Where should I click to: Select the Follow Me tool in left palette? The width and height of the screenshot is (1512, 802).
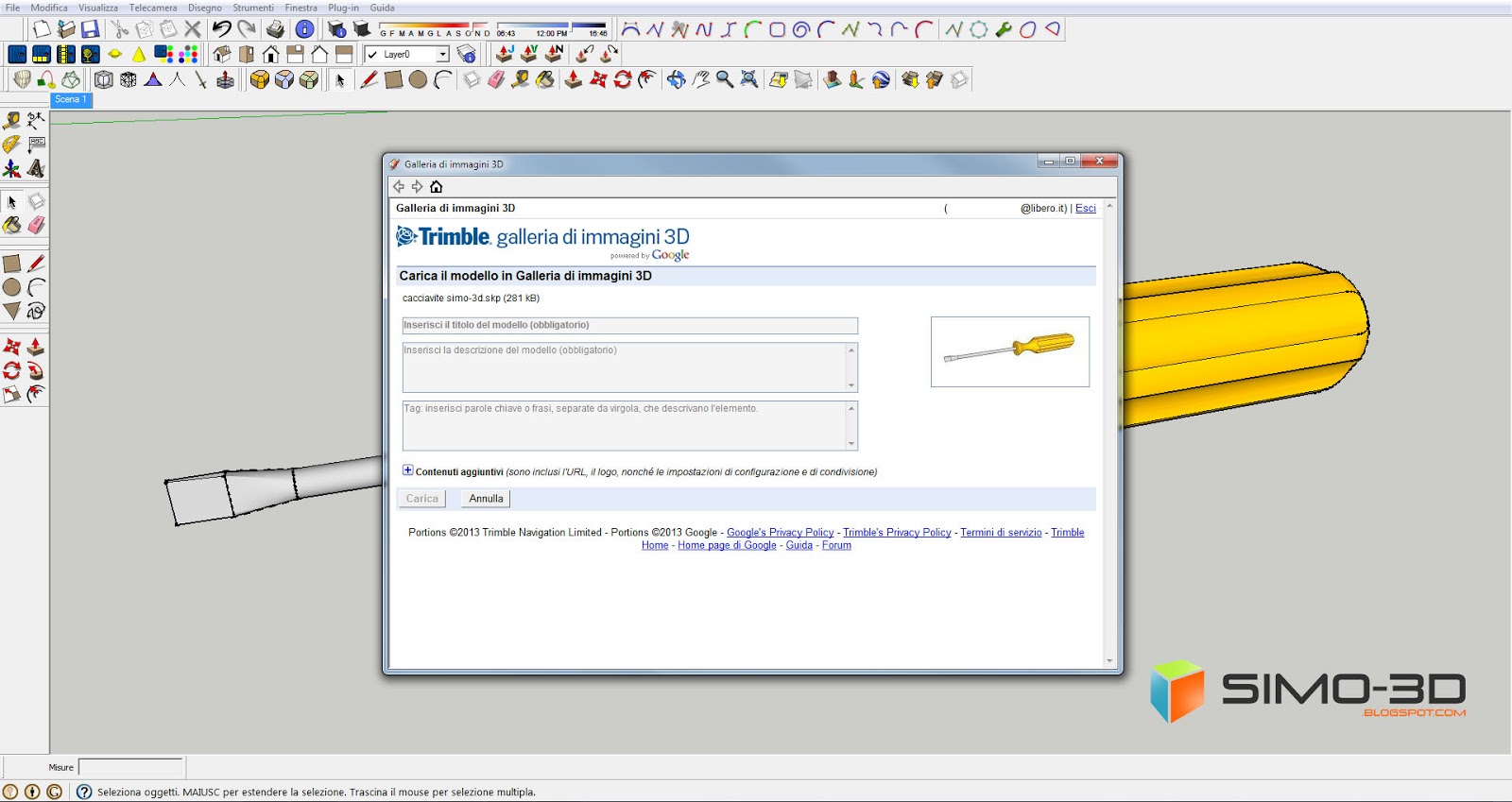[36, 371]
